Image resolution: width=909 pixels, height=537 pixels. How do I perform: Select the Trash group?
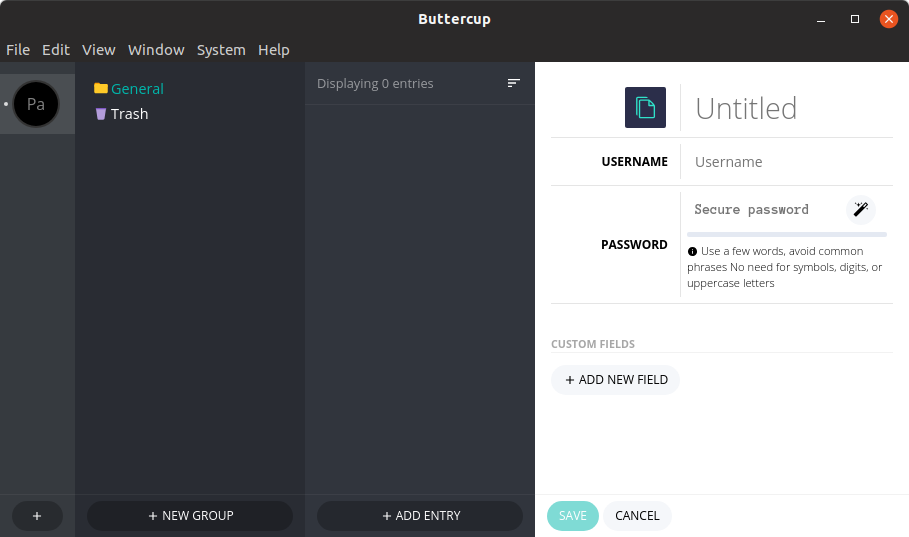pos(129,114)
